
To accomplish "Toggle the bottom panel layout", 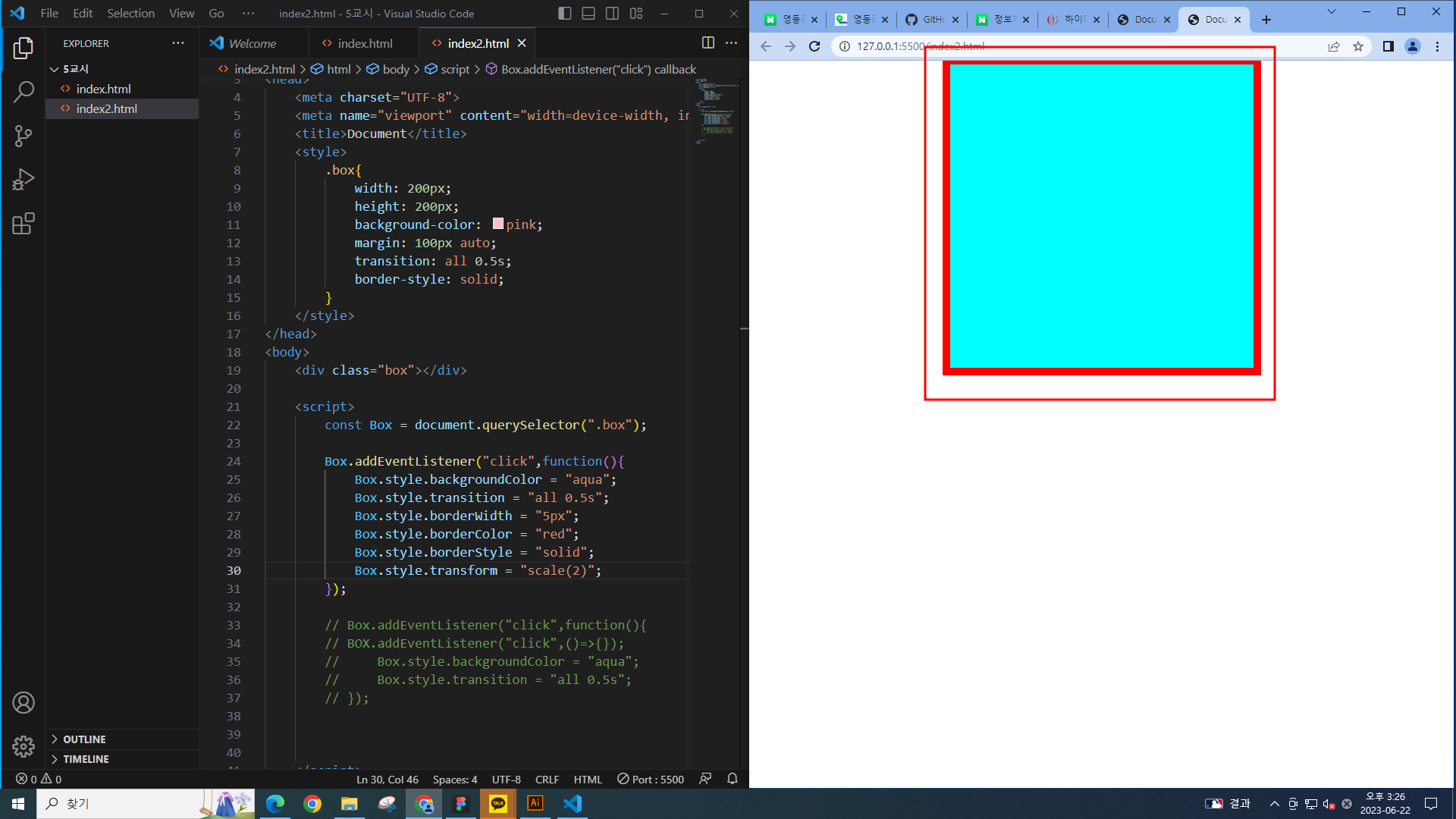I will point(588,14).
